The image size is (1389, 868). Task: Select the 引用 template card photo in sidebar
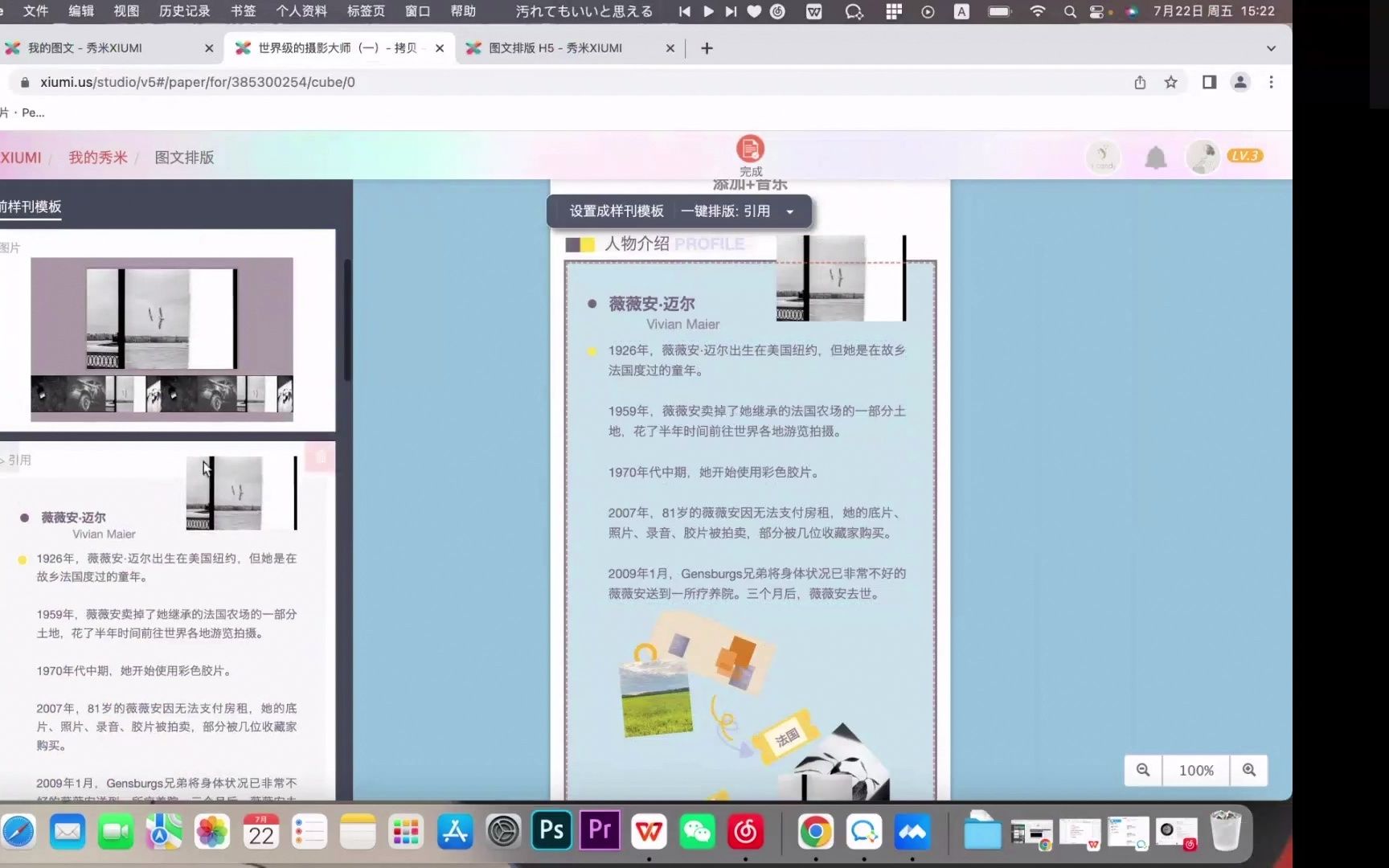[x=240, y=493]
